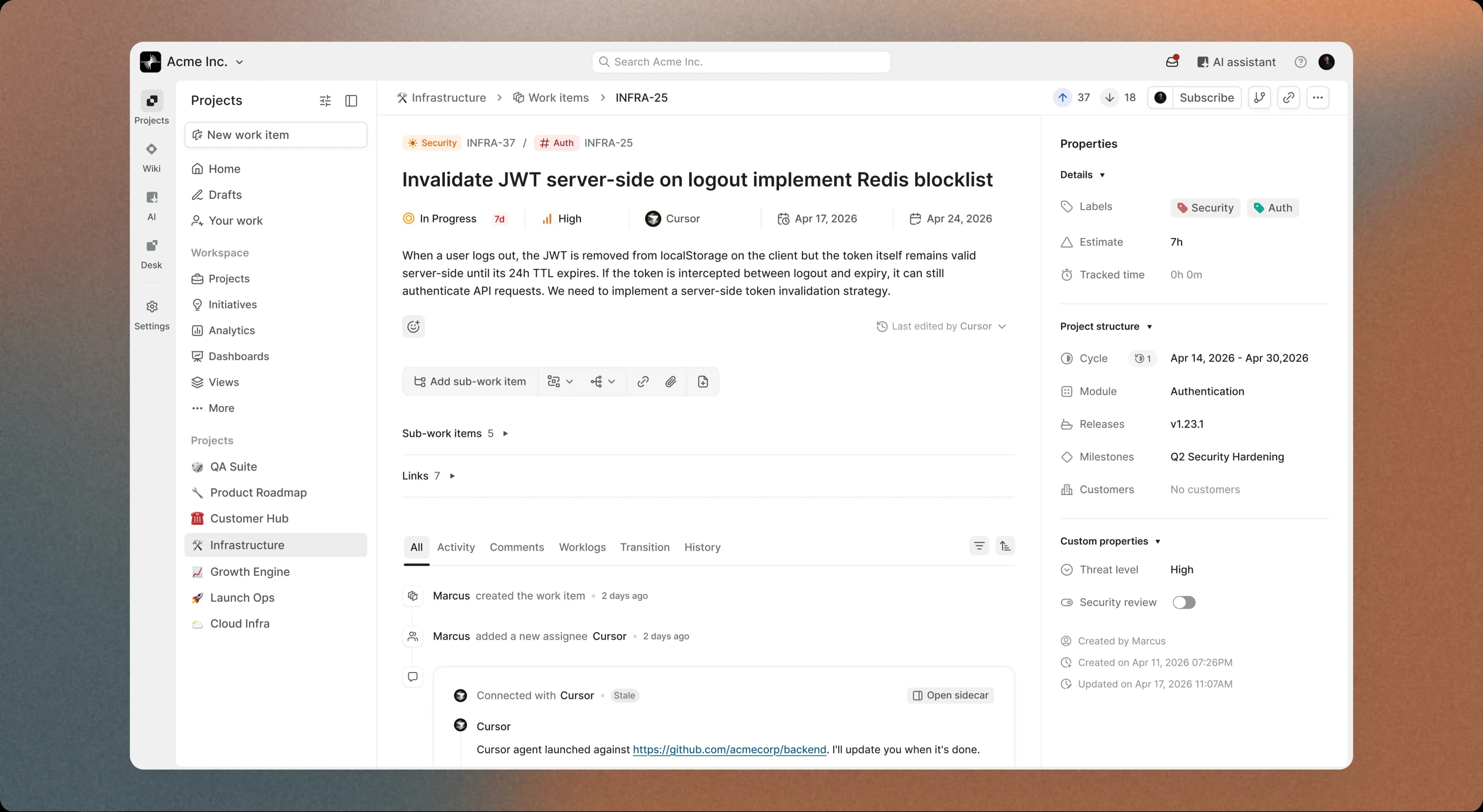1483x812 pixels.
Task: Change the High priority value
Action: pos(562,219)
